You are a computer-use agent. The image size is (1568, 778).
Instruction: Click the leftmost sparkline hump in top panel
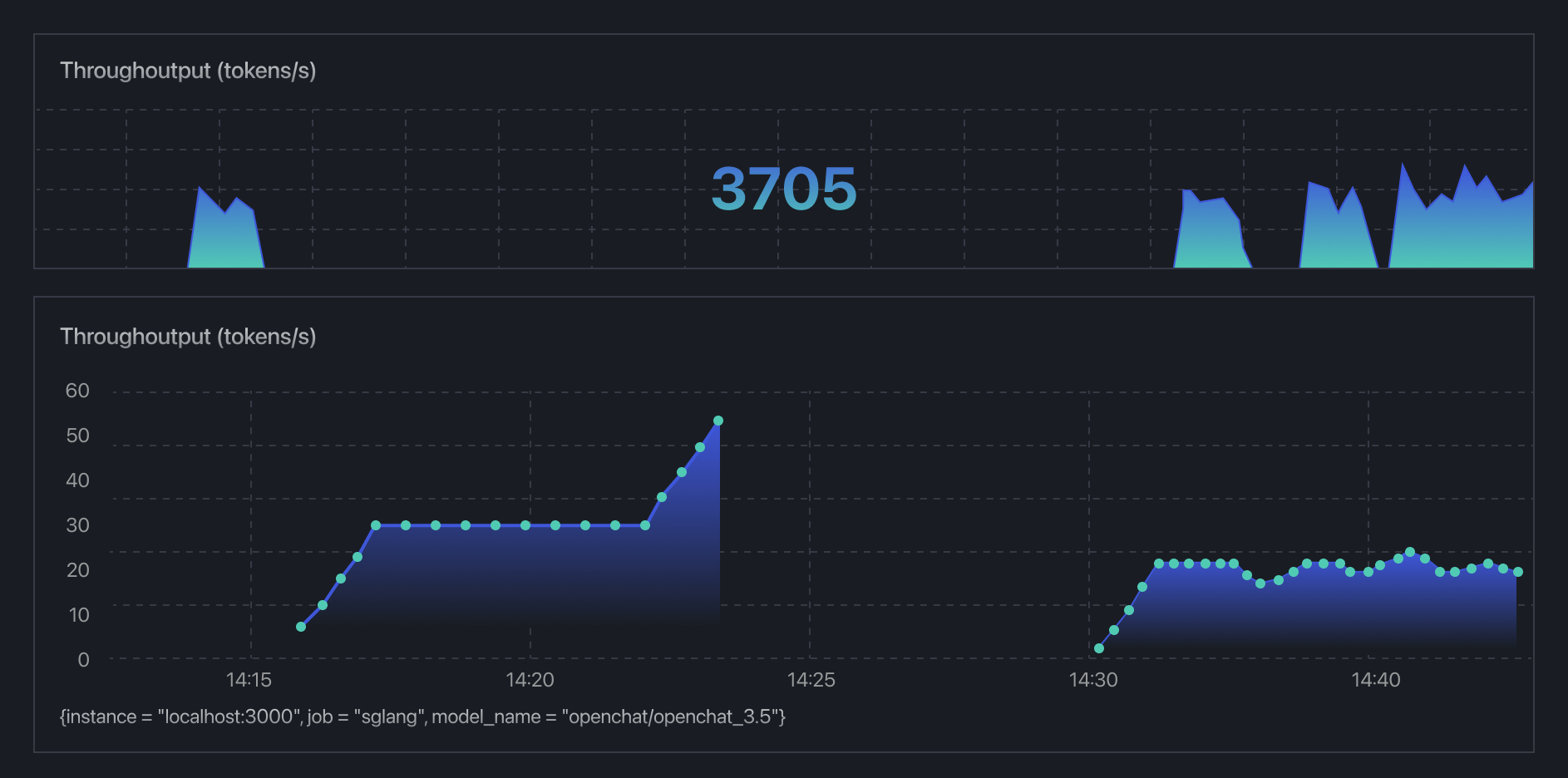click(x=225, y=237)
